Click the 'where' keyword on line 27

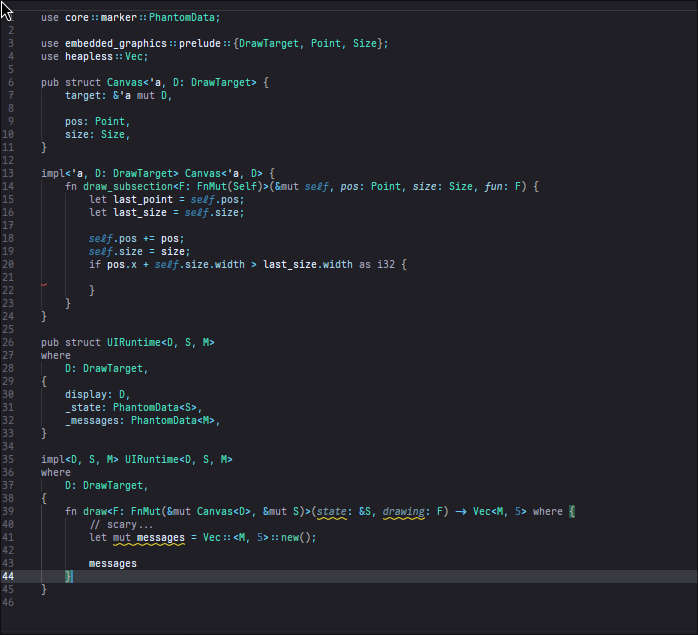(x=56, y=355)
